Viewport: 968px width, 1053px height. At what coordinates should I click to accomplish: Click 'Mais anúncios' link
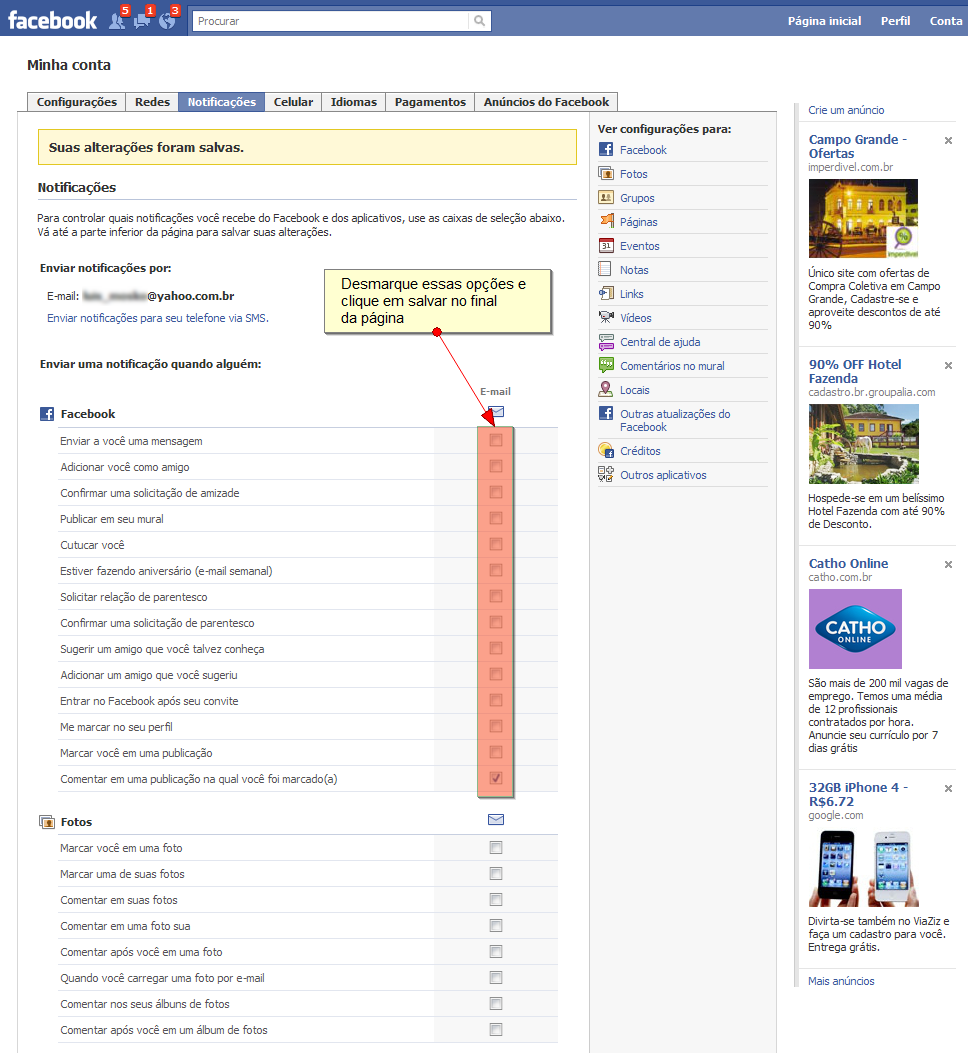pyautogui.click(x=841, y=981)
